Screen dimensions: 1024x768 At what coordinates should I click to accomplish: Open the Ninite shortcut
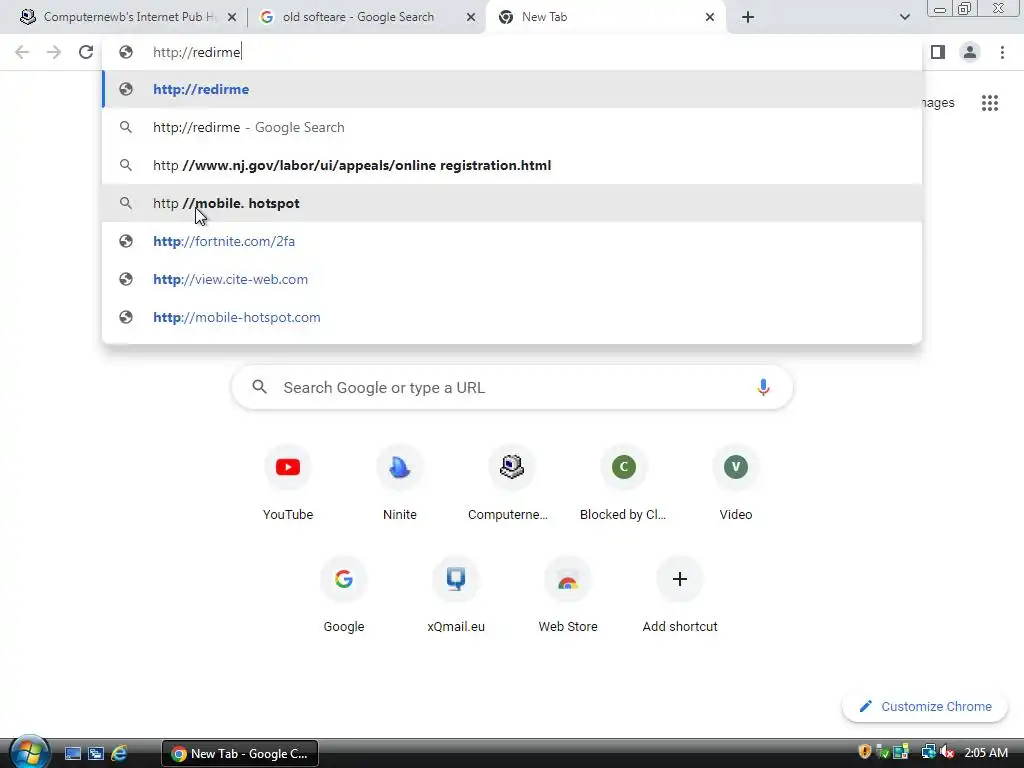click(400, 483)
